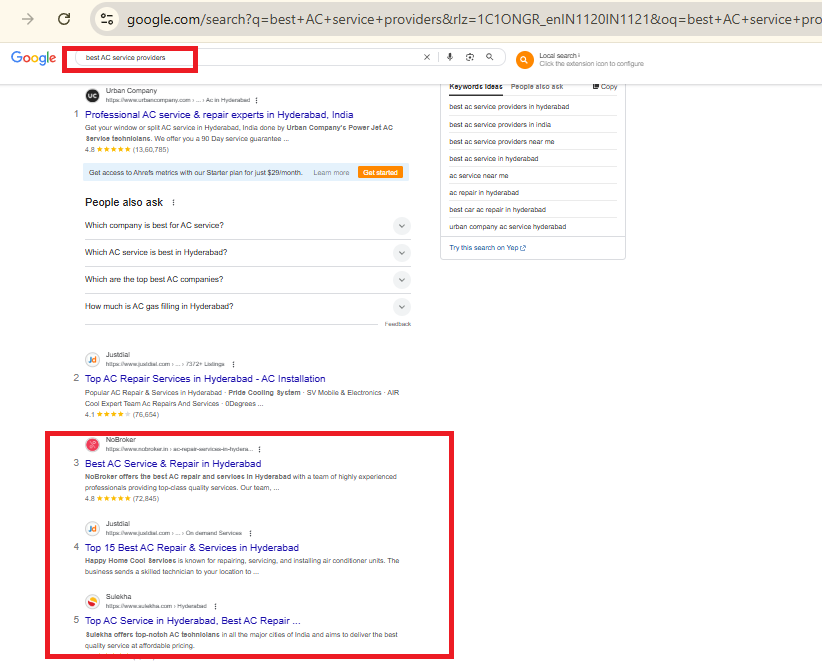The width and height of the screenshot is (822, 668).
Task: Open 'Top 15 Best AC Repair & Services' result
Action: click(192, 548)
